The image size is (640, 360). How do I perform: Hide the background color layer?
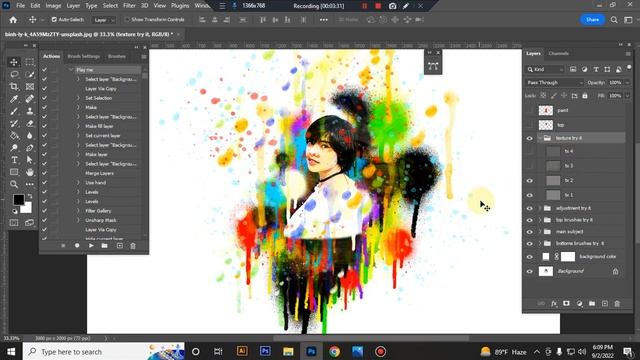point(529,257)
